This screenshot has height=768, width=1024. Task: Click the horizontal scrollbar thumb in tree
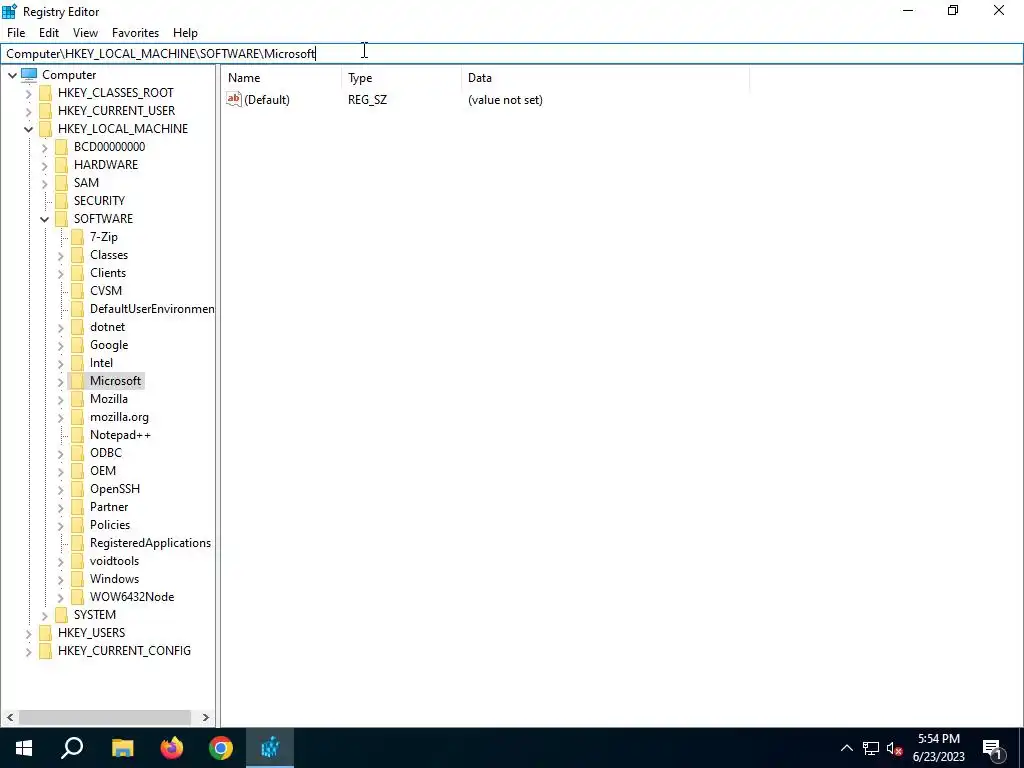[104, 717]
